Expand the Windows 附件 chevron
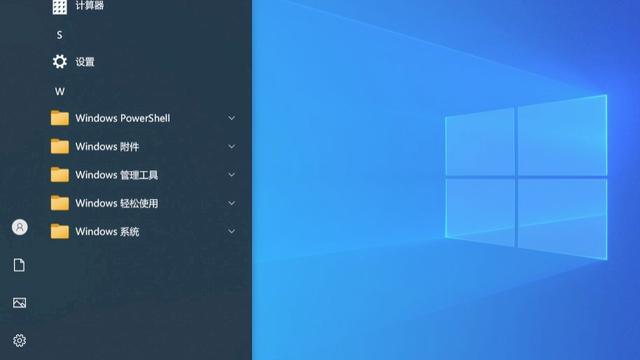 click(x=231, y=146)
